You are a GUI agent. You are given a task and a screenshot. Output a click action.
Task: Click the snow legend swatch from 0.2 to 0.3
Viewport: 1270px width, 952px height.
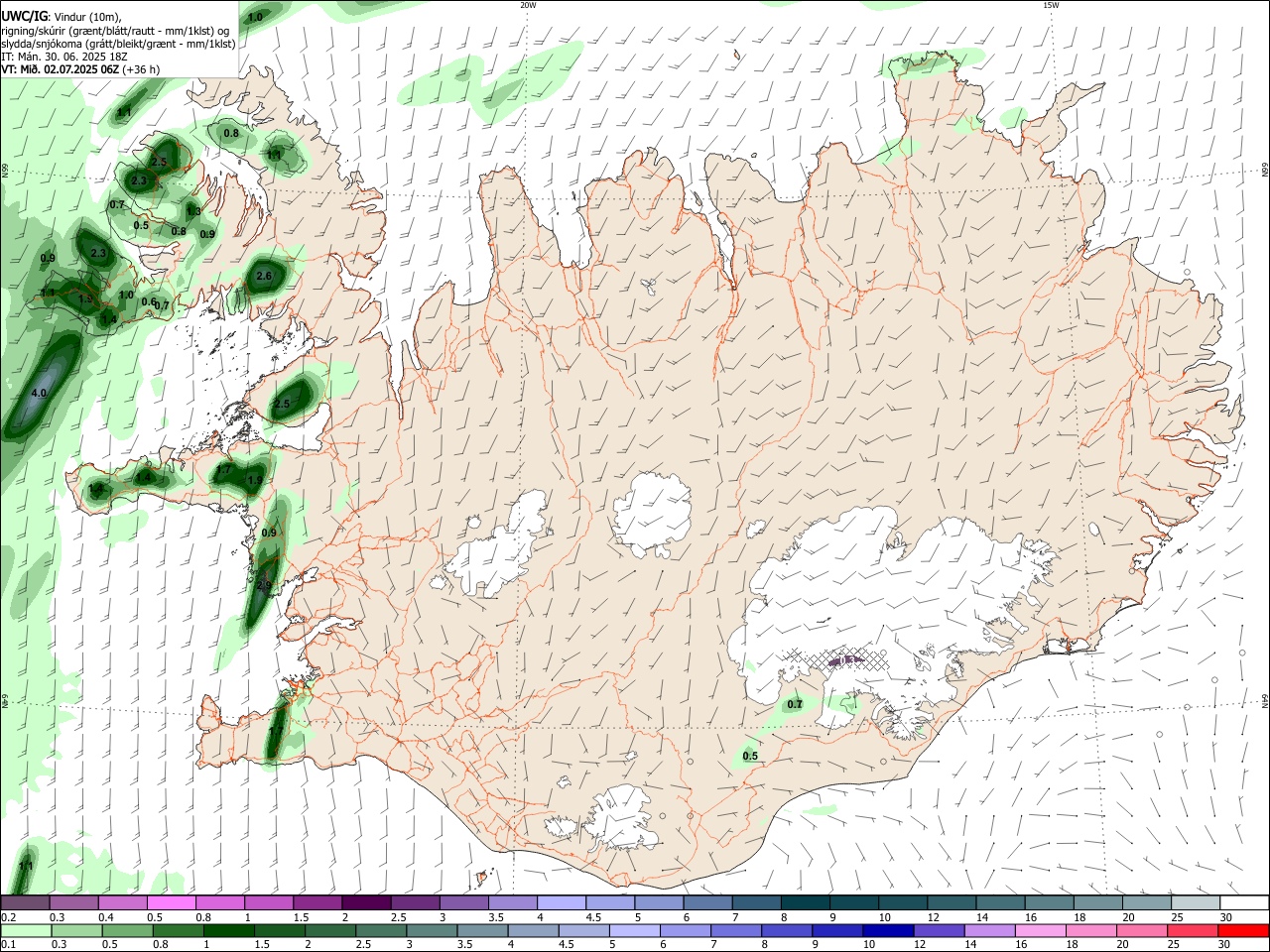pos(25,903)
